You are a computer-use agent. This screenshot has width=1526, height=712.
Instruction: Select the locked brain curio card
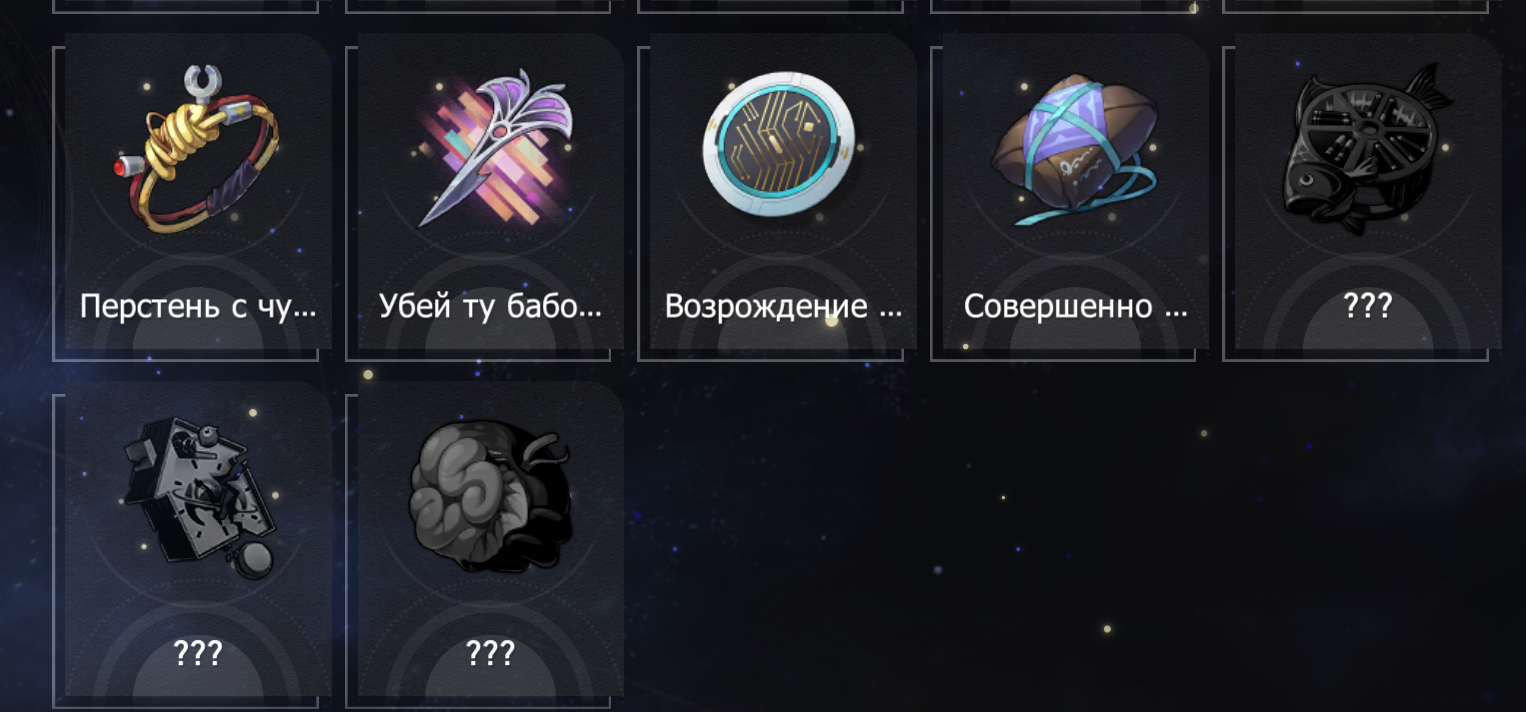click(x=491, y=539)
